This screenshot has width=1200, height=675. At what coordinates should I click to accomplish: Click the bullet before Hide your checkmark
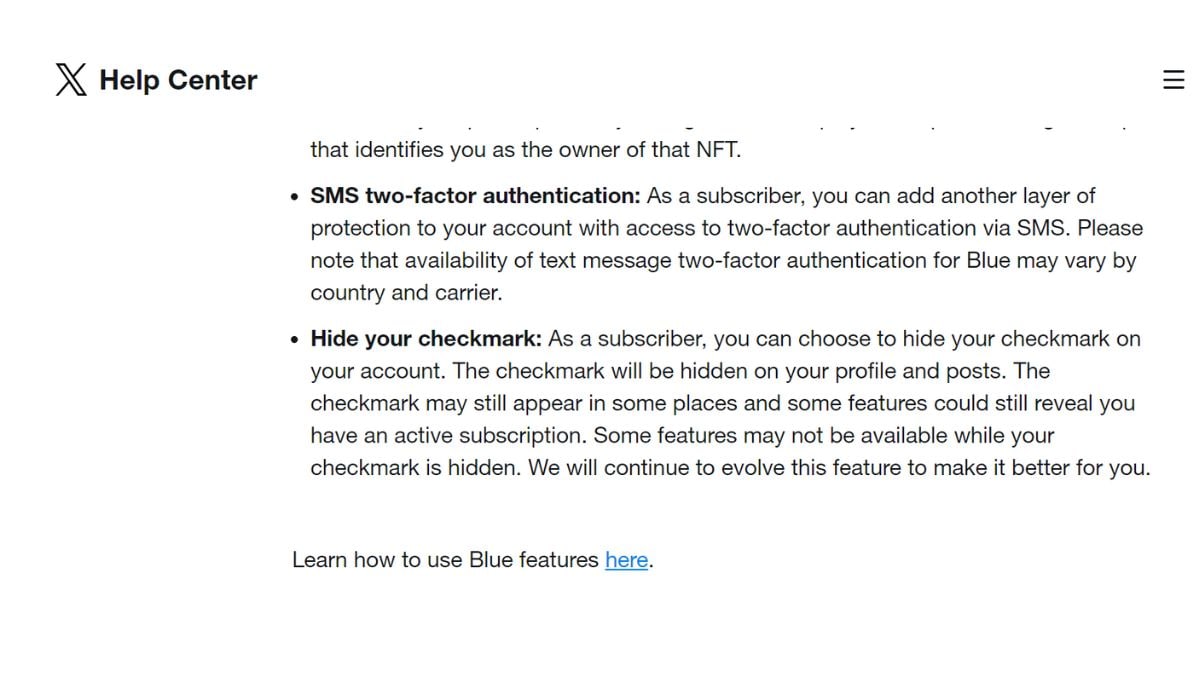[294, 341]
